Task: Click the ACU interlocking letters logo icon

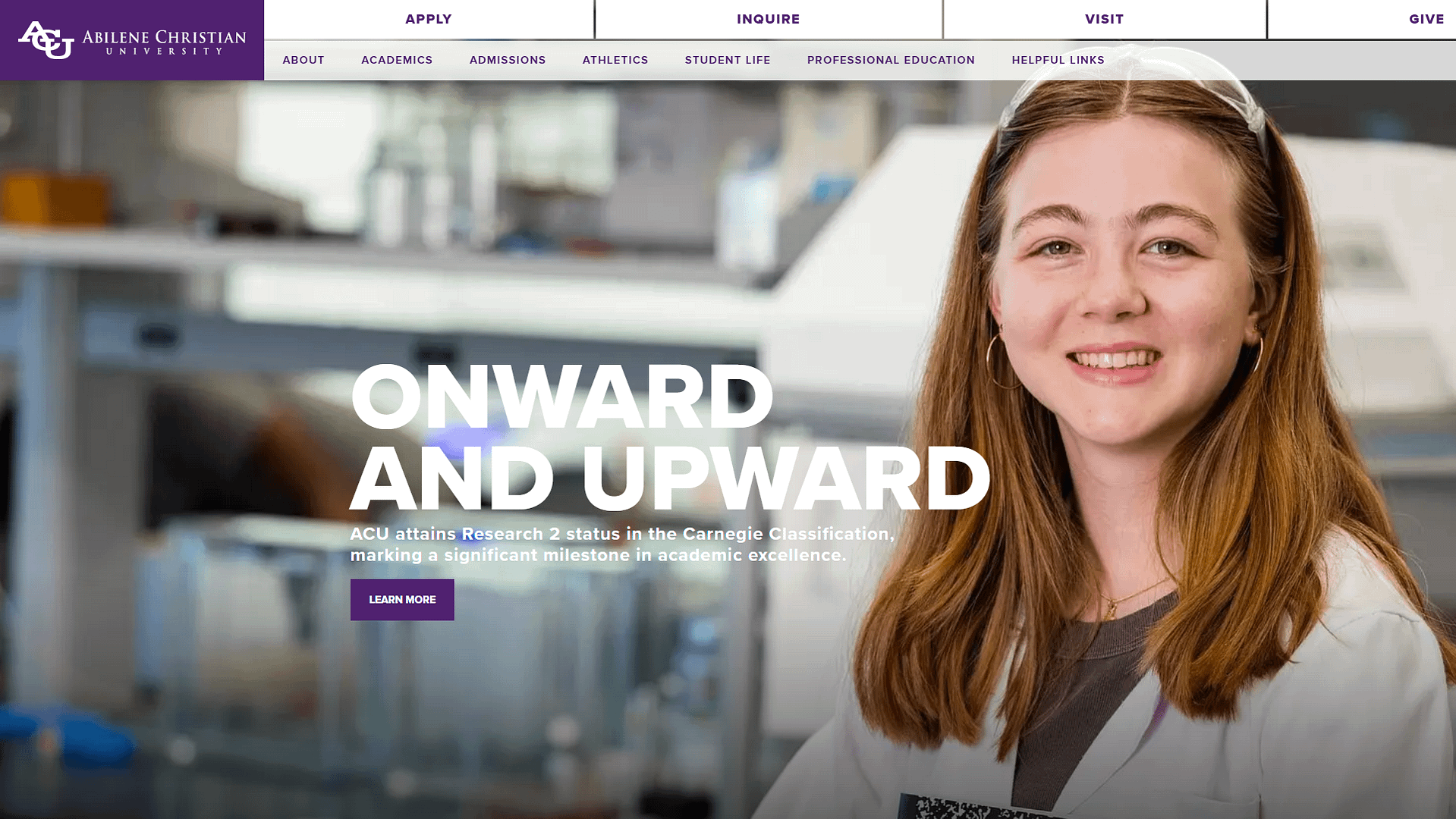Action: pyautogui.click(x=46, y=39)
